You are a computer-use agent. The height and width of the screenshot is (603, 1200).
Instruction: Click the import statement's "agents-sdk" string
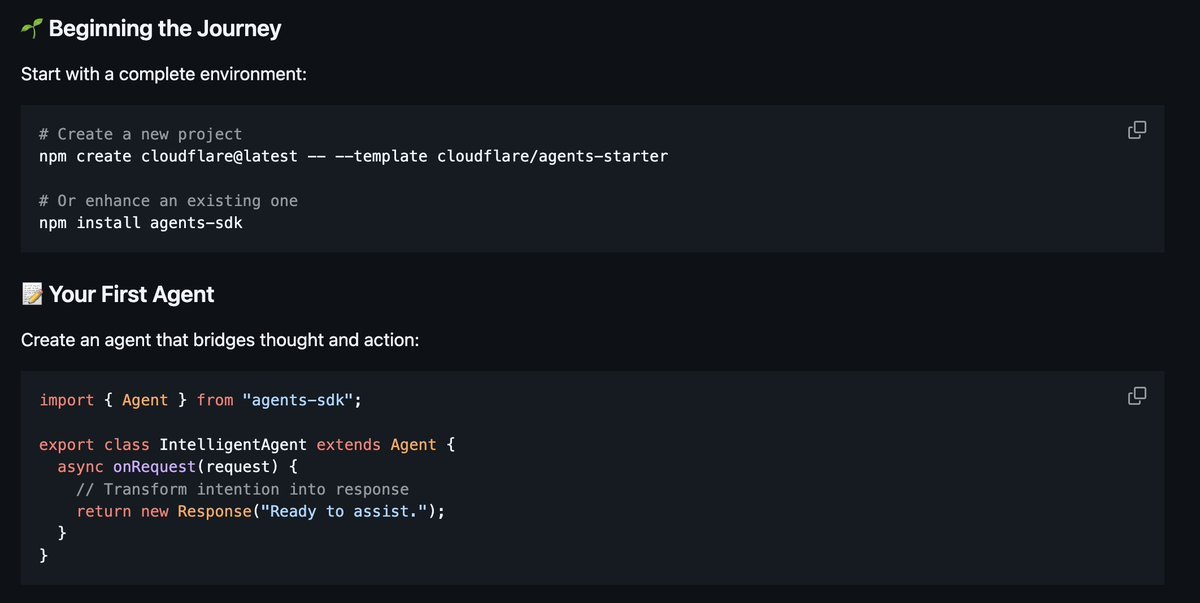pos(297,400)
